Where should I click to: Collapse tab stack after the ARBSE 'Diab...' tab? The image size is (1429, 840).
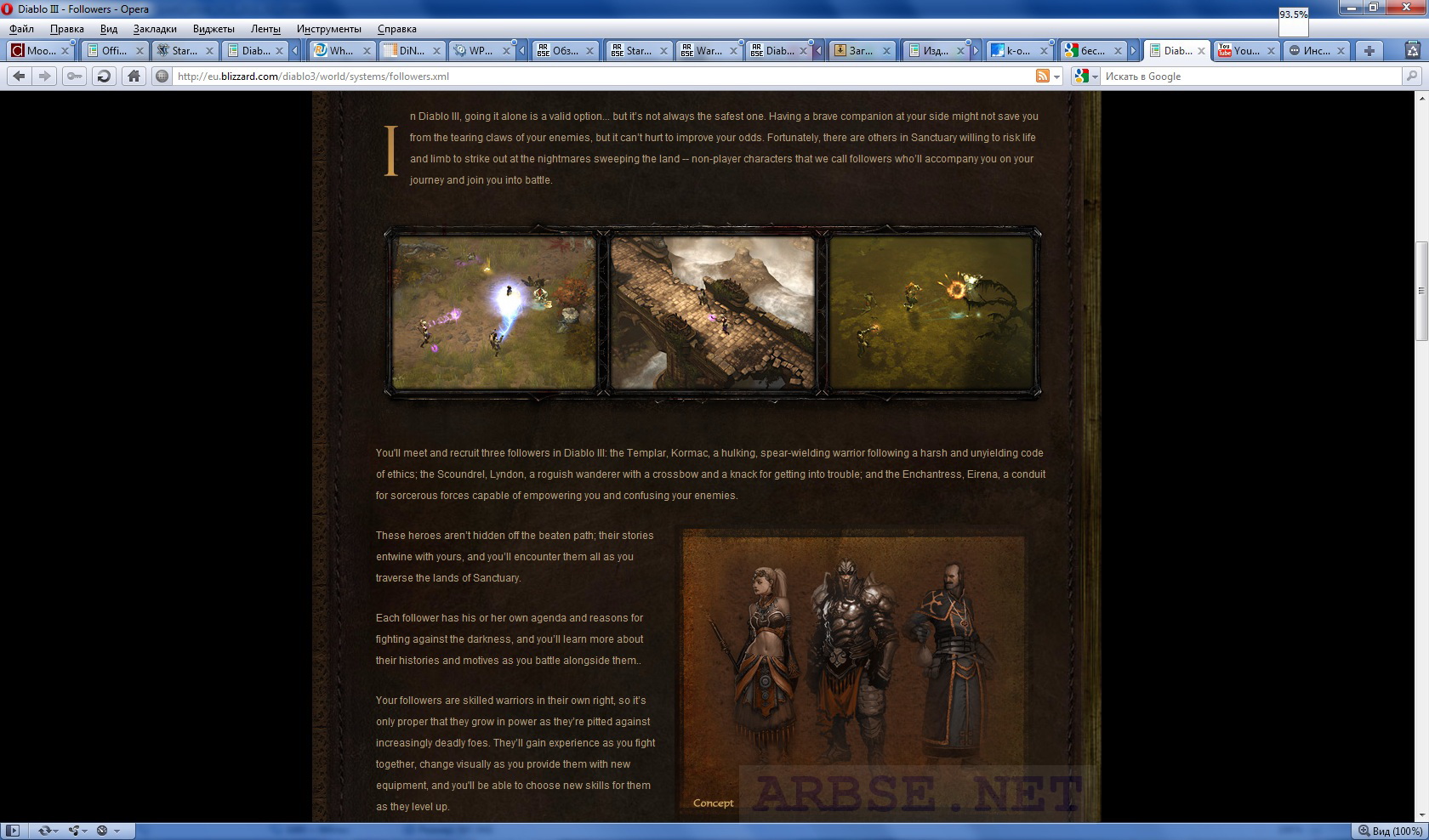click(x=818, y=51)
